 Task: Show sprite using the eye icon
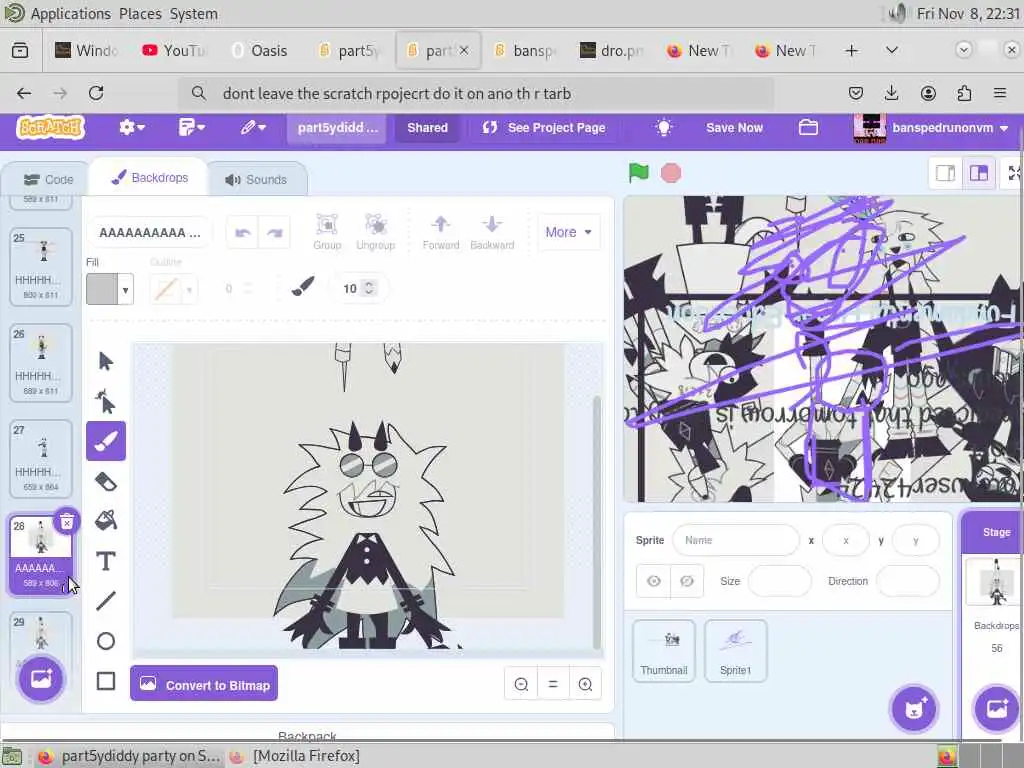[654, 581]
